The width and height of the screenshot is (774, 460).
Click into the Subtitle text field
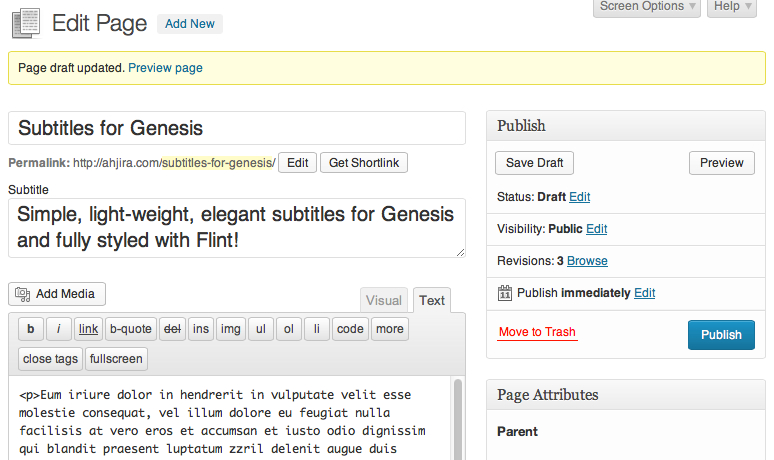click(236, 228)
